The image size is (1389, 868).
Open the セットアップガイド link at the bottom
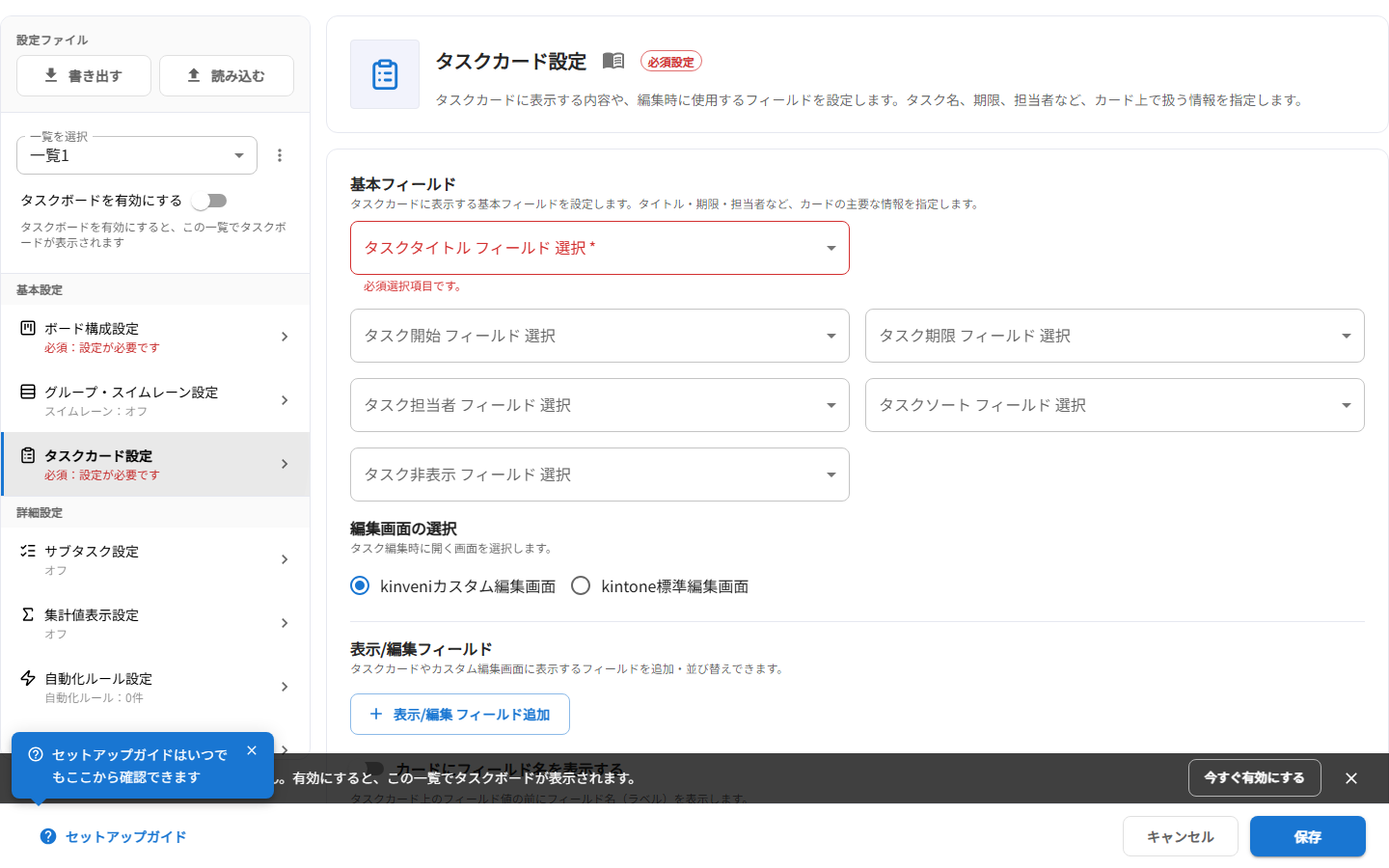[114, 836]
